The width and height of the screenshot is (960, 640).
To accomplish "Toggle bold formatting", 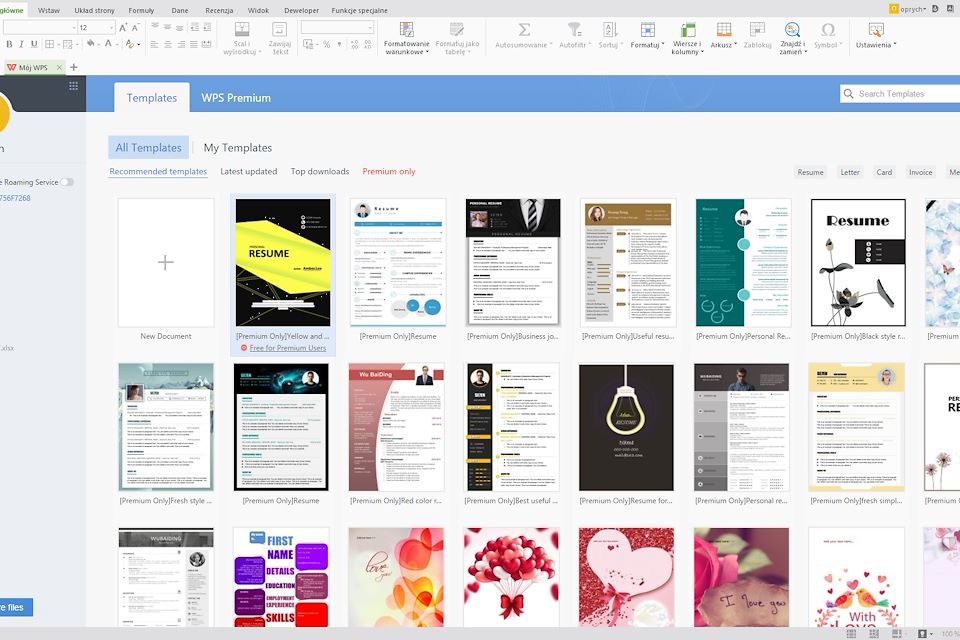I will pos(9,44).
